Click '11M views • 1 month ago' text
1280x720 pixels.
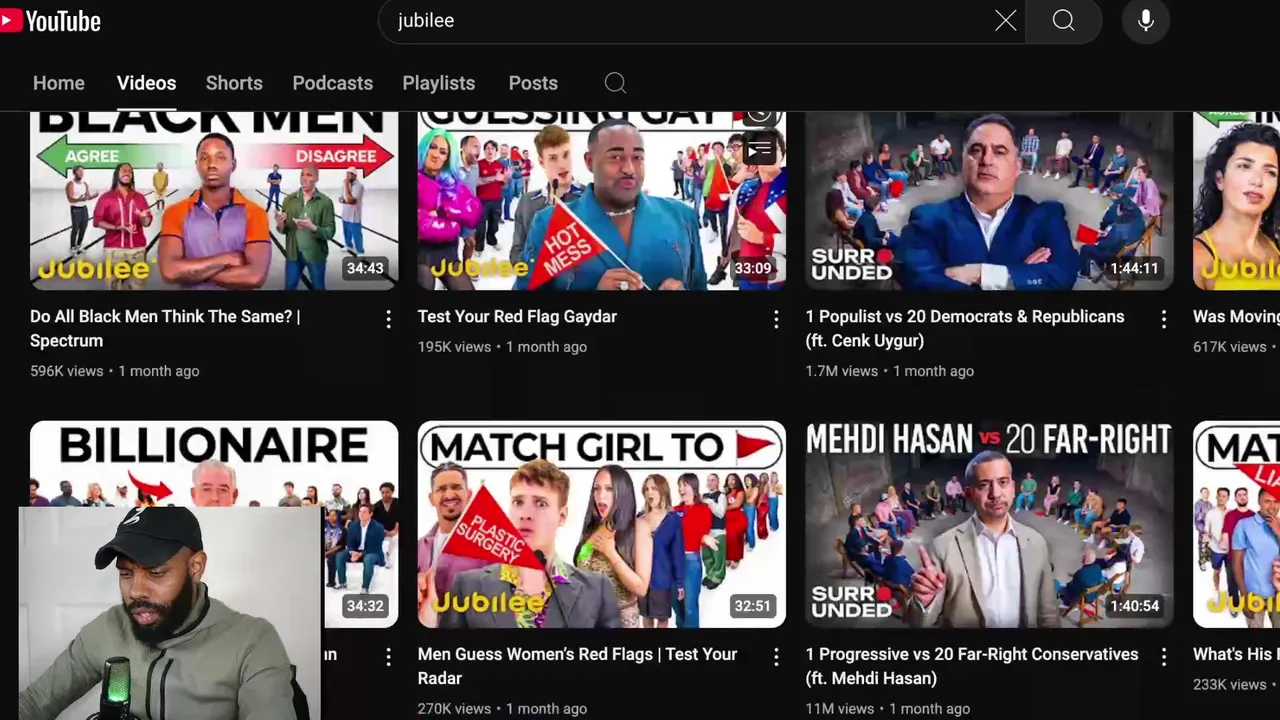tap(888, 708)
